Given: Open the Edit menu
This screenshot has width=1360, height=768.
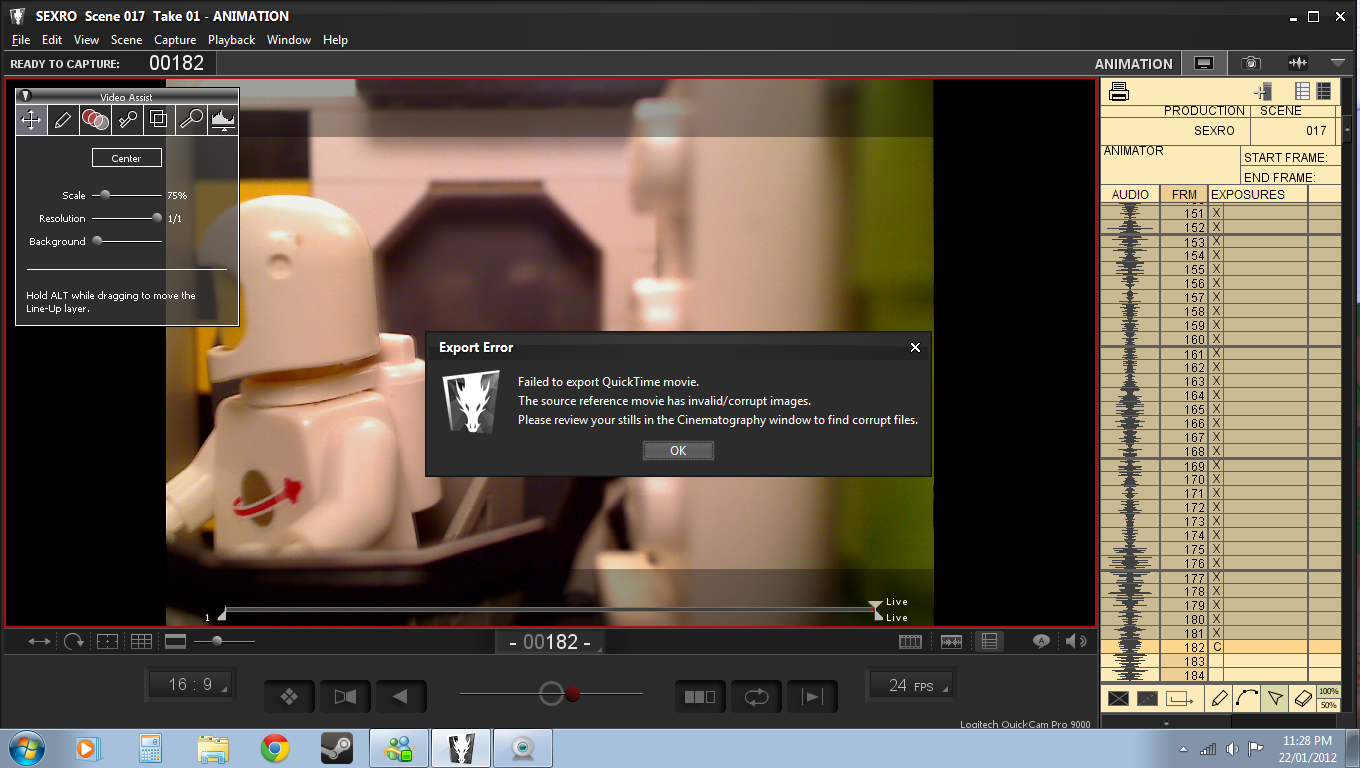Looking at the screenshot, I should 52,40.
